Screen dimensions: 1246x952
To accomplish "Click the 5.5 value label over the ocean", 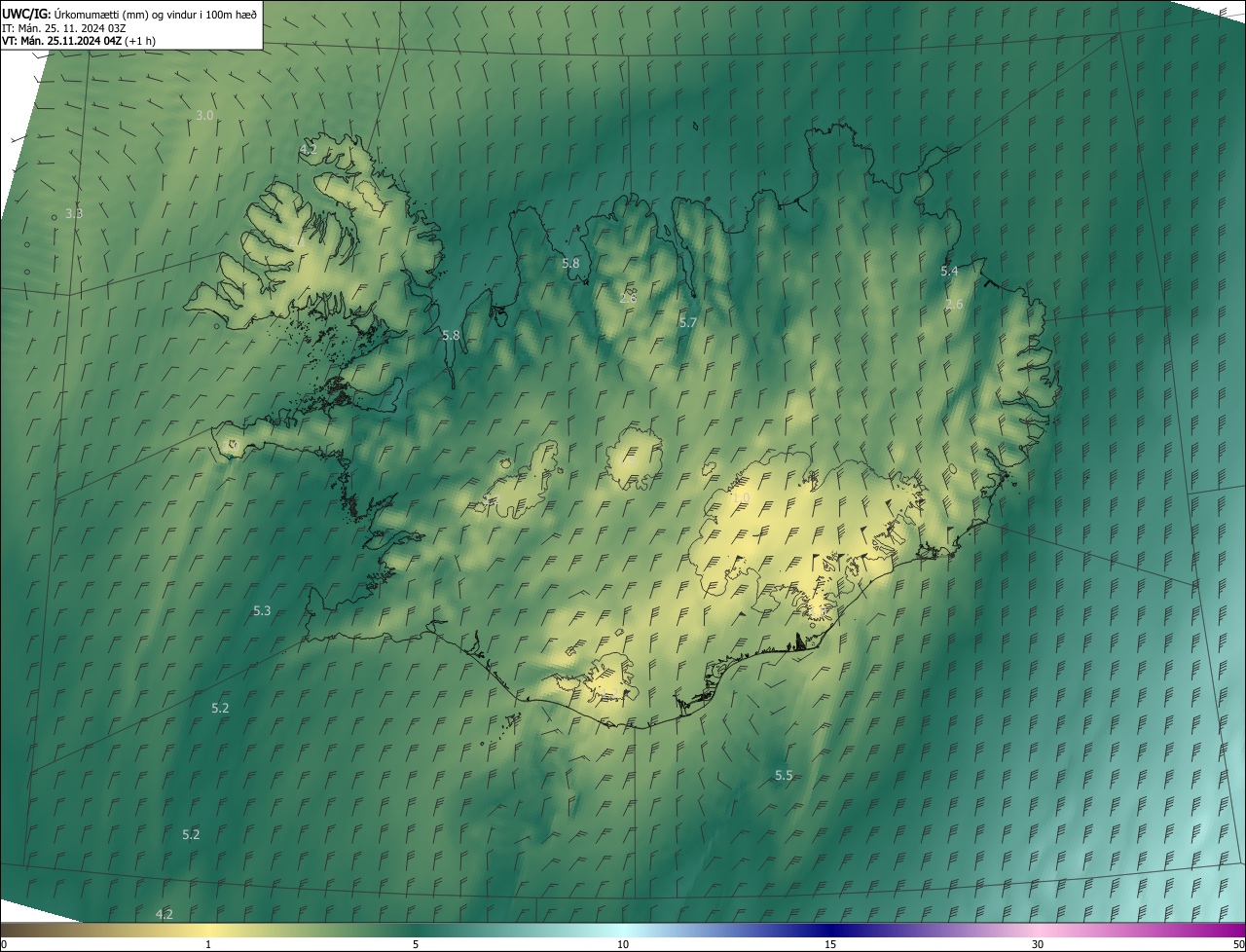I will [784, 775].
